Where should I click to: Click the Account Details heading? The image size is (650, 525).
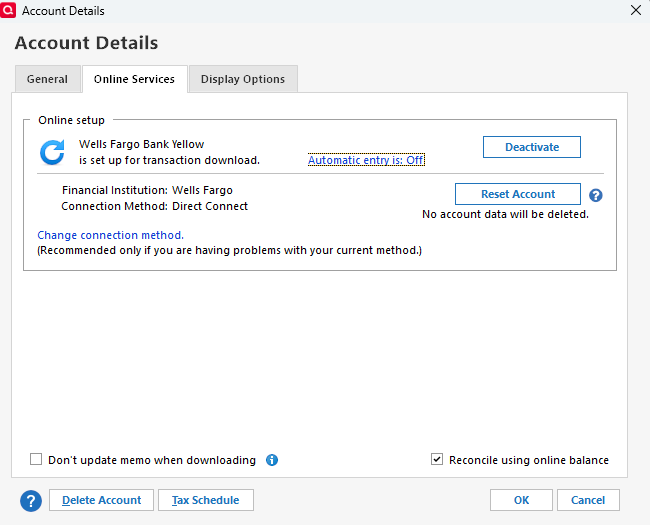click(86, 43)
